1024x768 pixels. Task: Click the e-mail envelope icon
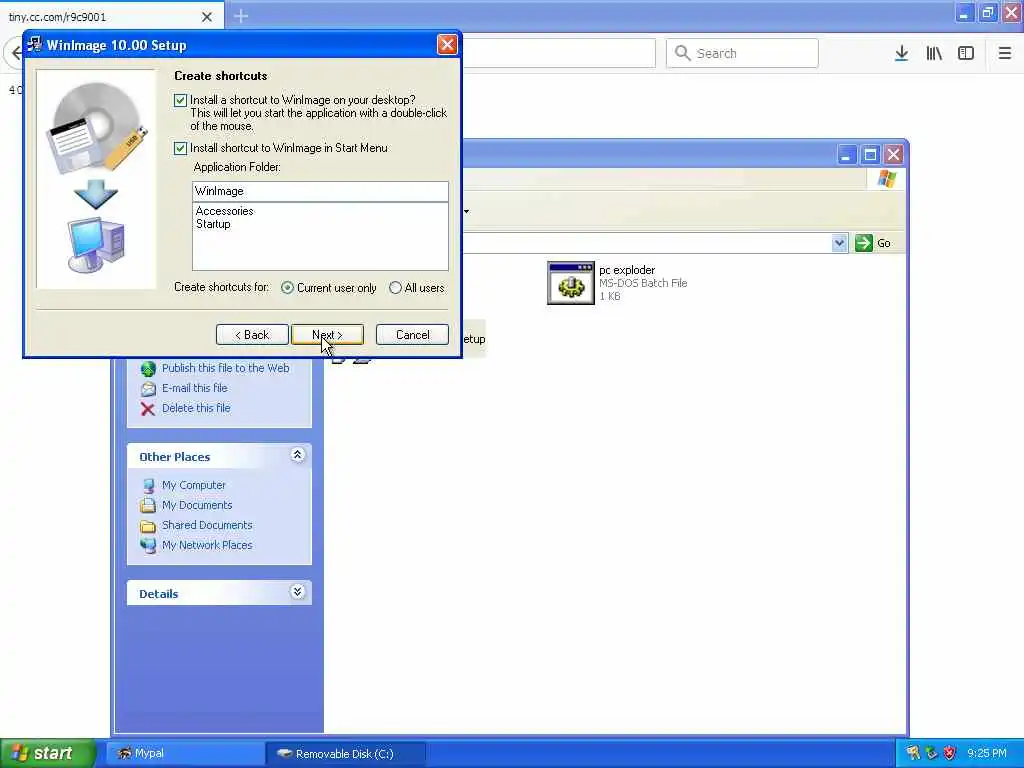click(x=148, y=389)
